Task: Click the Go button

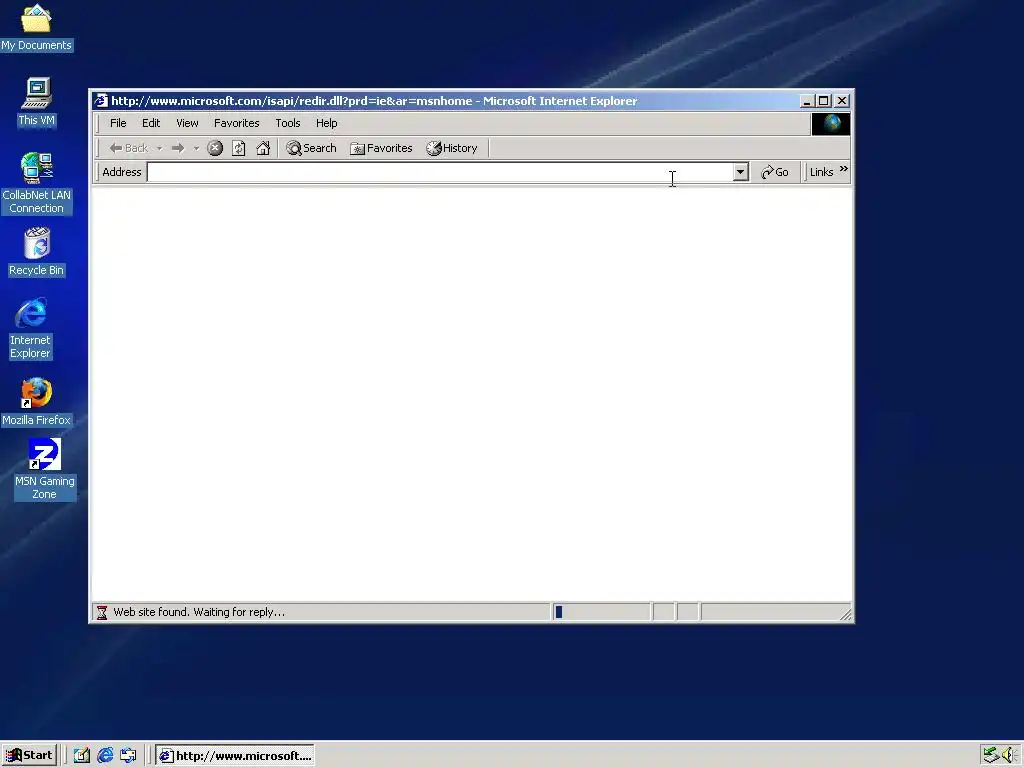Action: pos(775,172)
